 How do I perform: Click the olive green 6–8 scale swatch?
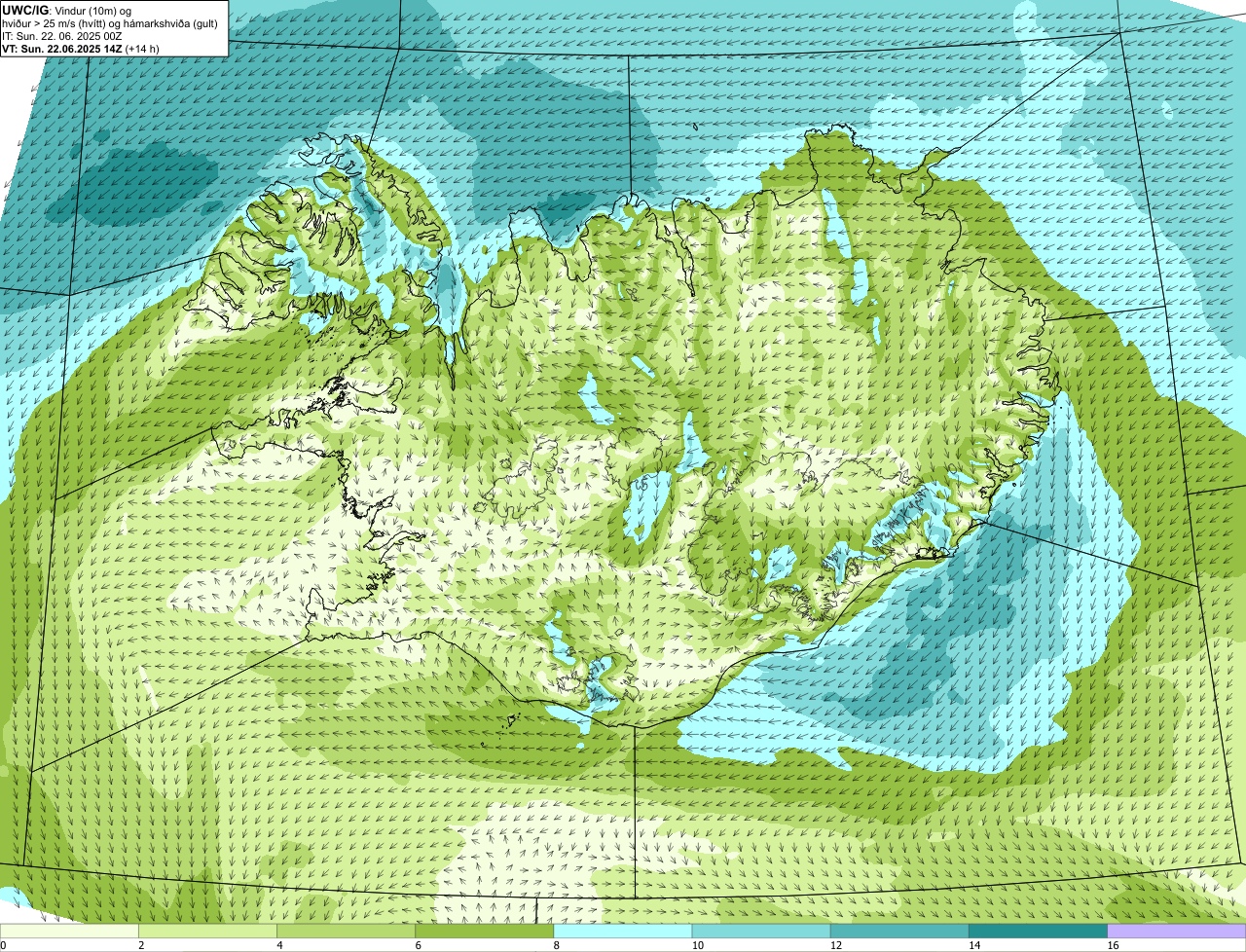[485, 931]
